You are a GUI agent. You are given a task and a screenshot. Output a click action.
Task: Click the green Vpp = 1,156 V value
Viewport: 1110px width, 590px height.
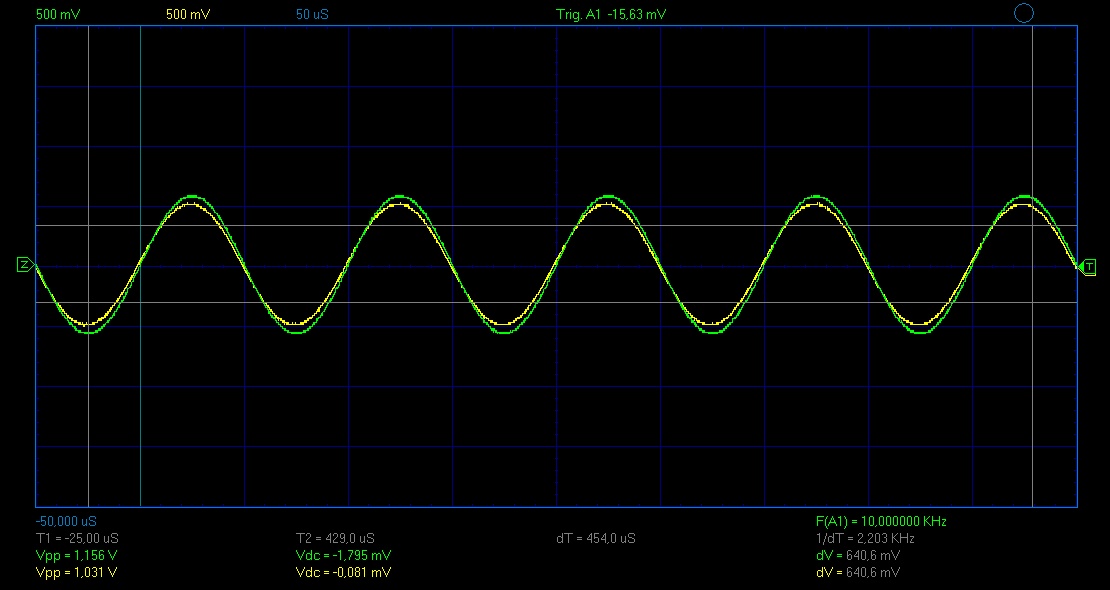click(76, 555)
